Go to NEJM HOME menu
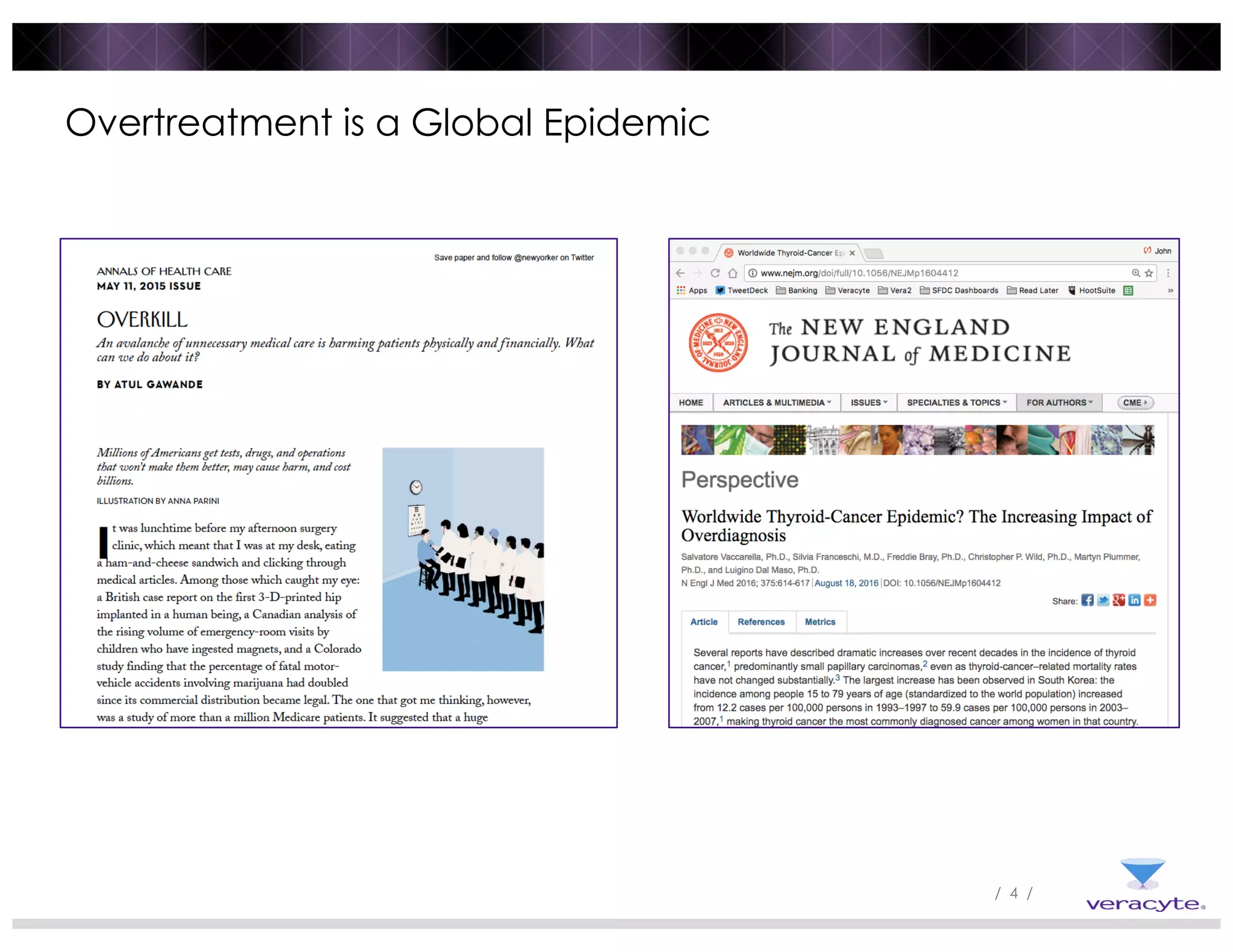 (x=691, y=403)
